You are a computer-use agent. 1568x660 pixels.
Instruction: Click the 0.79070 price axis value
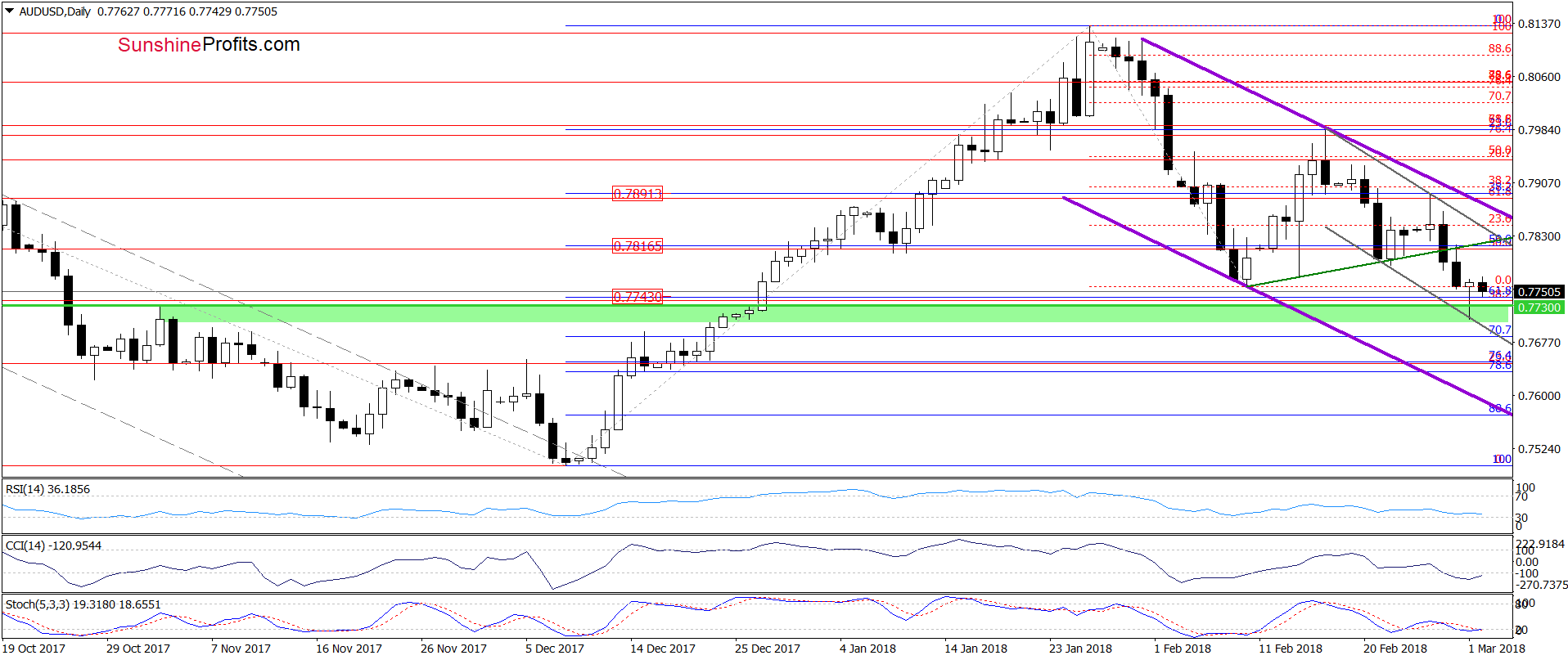(1539, 183)
